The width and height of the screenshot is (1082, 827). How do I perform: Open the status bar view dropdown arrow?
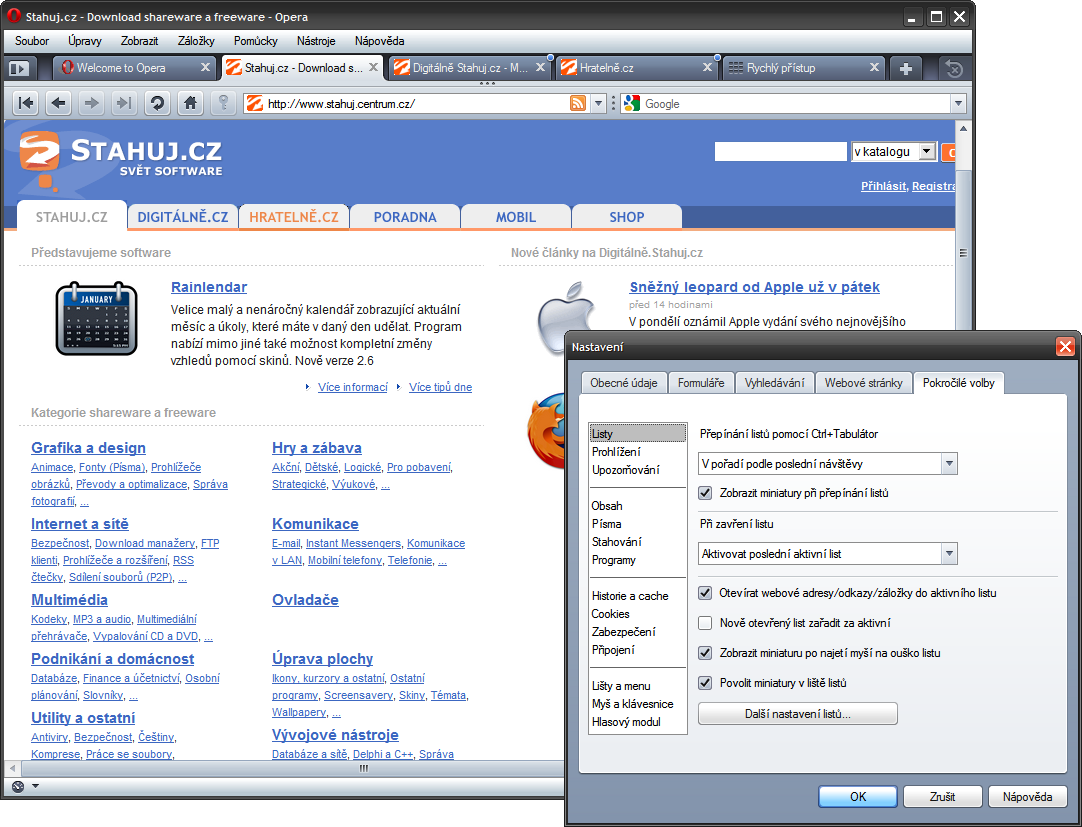(35, 786)
